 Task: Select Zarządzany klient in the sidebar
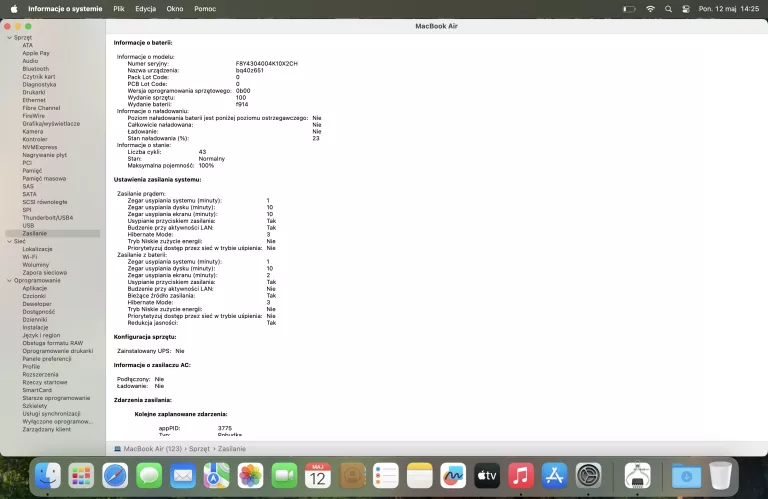point(47,429)
